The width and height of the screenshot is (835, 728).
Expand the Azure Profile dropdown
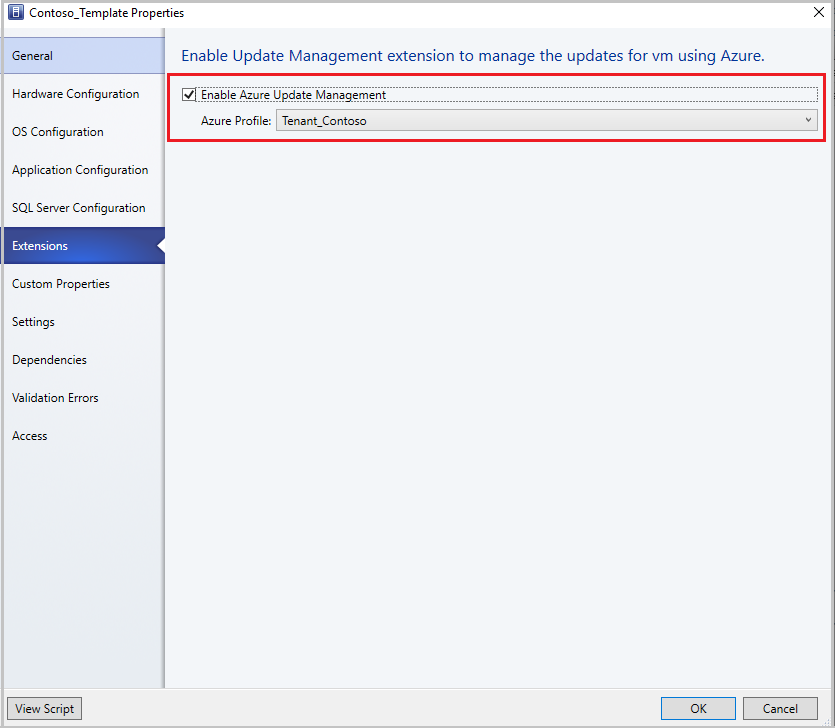pyautogui.click(x=546, y=120)
